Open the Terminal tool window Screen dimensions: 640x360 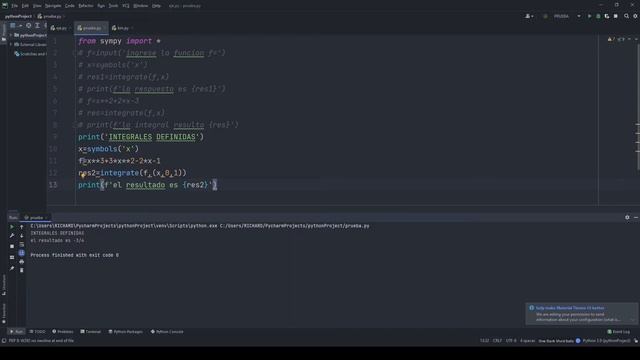tap(91, 331)
